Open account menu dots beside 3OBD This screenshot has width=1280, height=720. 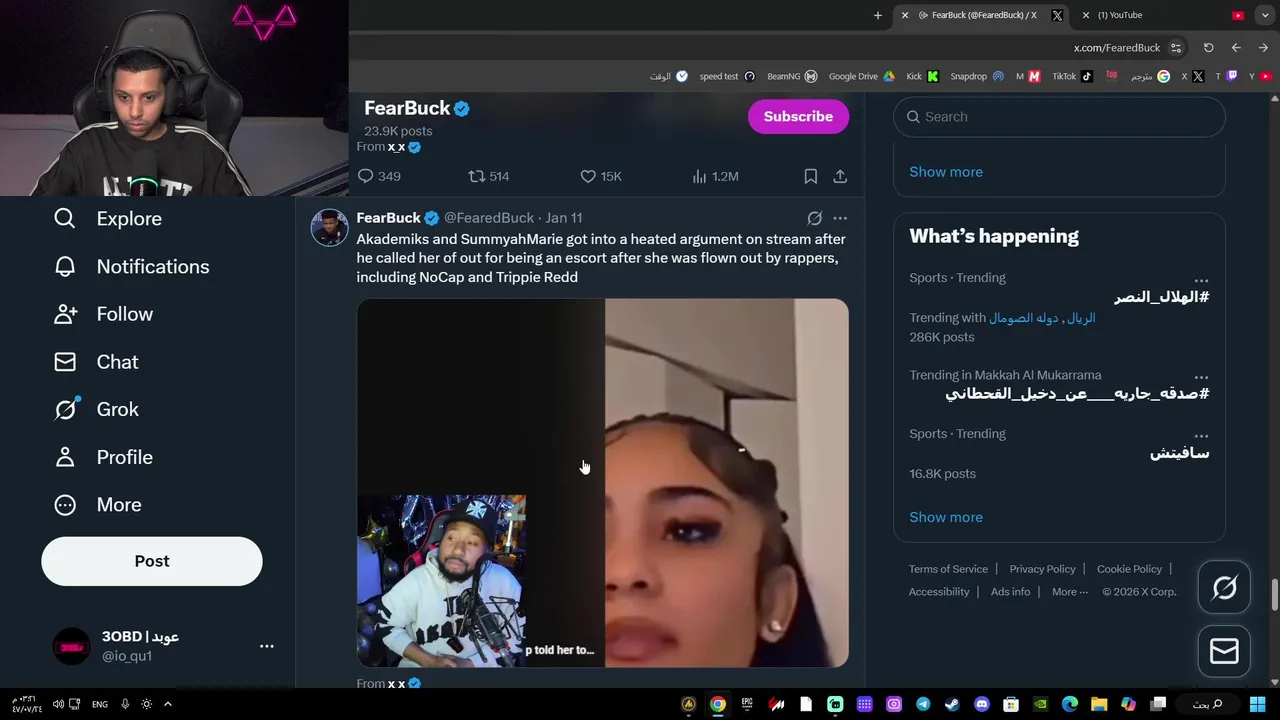coord(267,646)
